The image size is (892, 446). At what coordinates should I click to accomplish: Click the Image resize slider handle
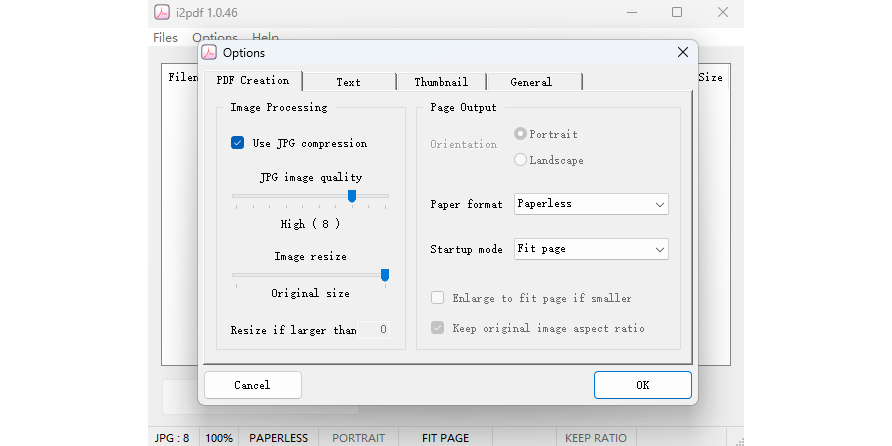click(385, 275)
